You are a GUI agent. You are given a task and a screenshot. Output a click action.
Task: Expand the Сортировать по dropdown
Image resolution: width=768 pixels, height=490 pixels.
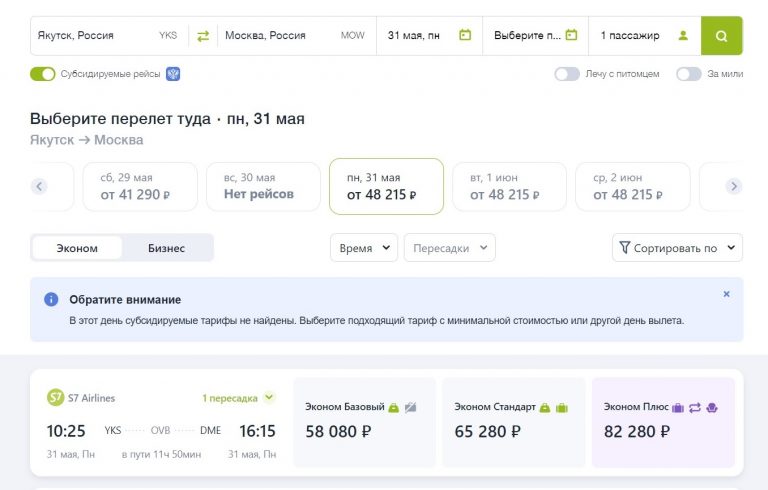676,248
